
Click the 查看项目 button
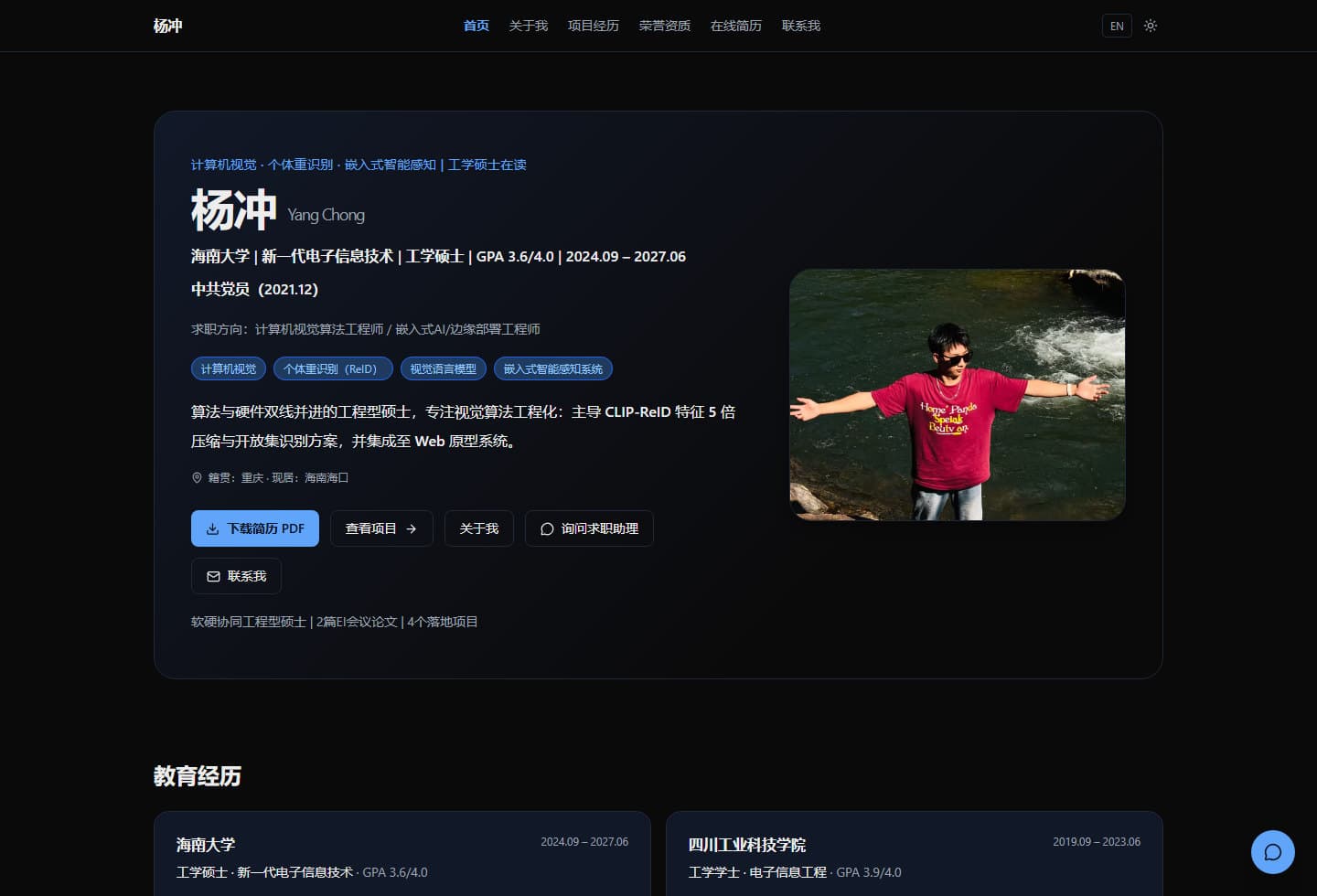click(x=381, y=528)
